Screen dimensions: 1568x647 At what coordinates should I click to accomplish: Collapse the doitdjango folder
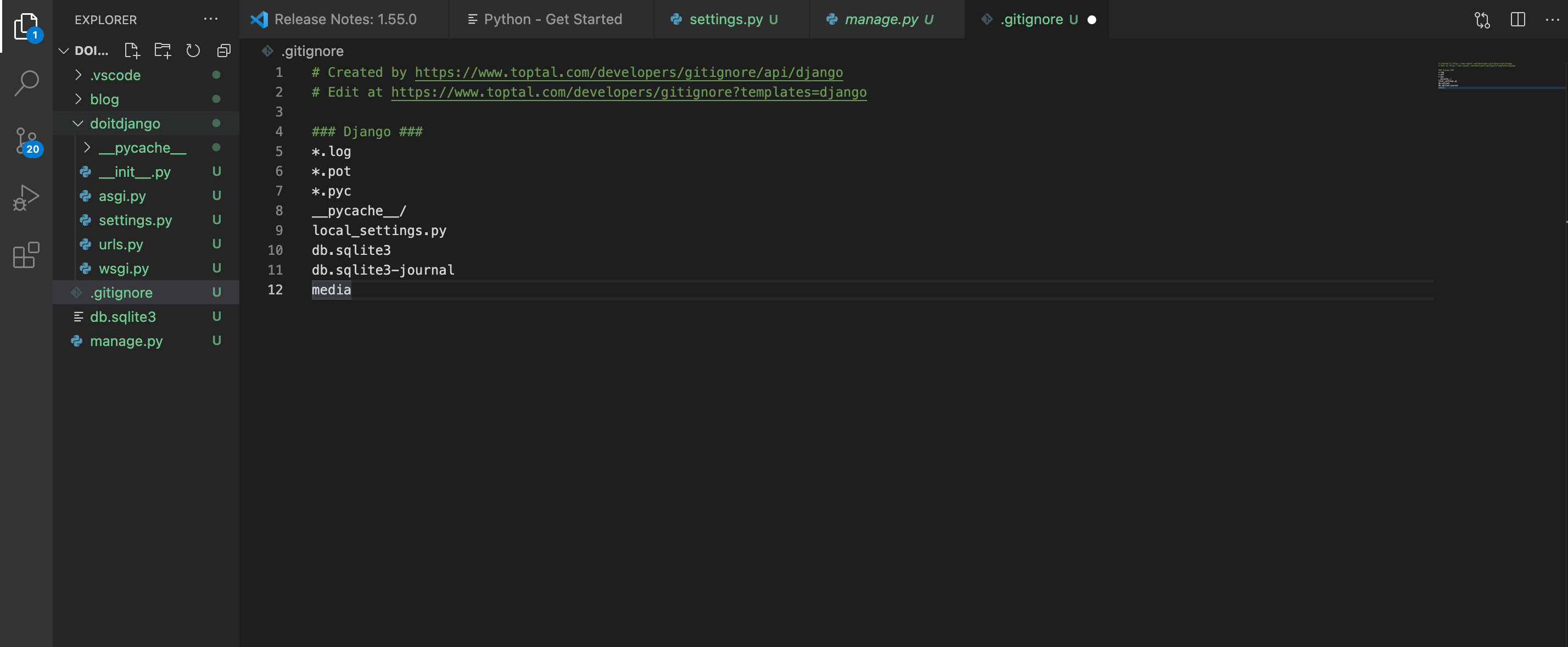tap(125, 124)
